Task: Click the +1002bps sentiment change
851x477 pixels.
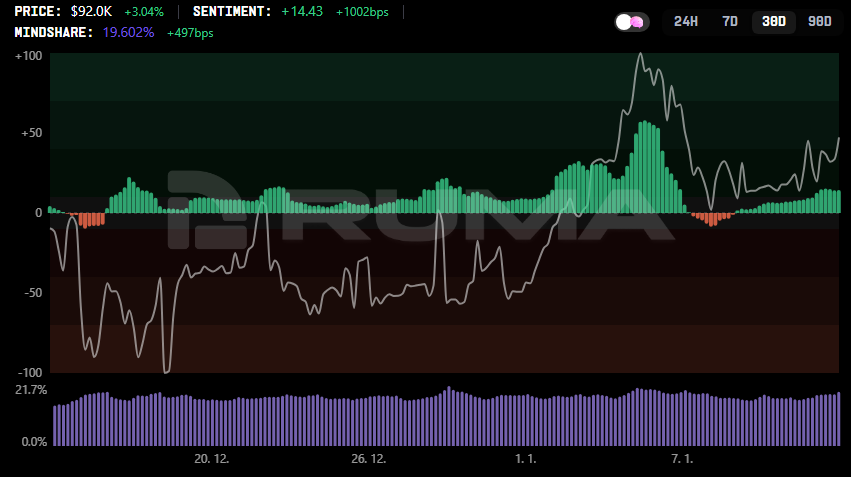Action: pyautogui.click(x=362, y=12)
